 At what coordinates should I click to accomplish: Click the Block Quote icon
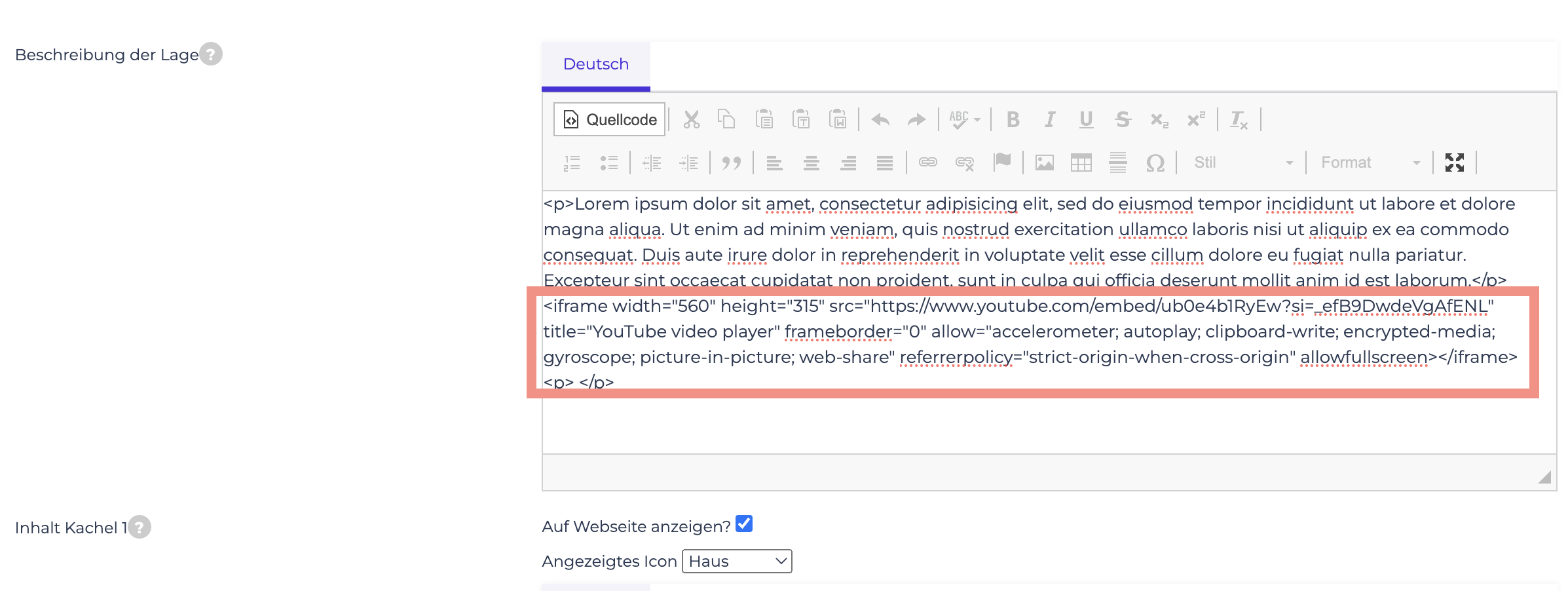[731, 162]
